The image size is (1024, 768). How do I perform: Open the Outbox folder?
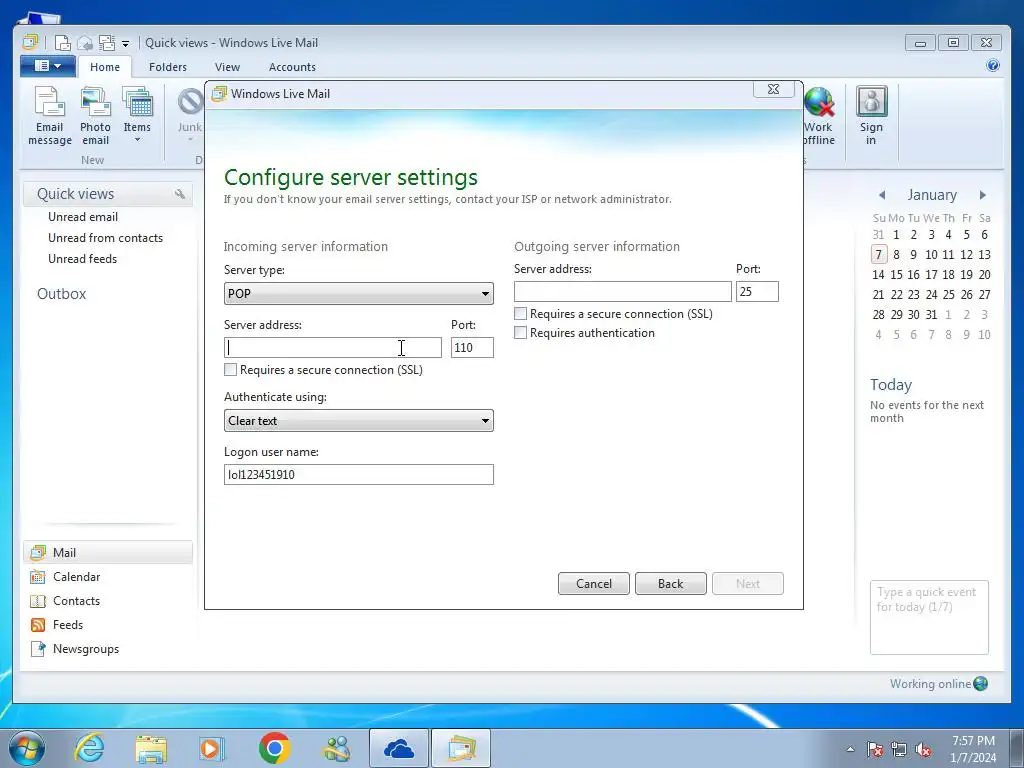61,294
